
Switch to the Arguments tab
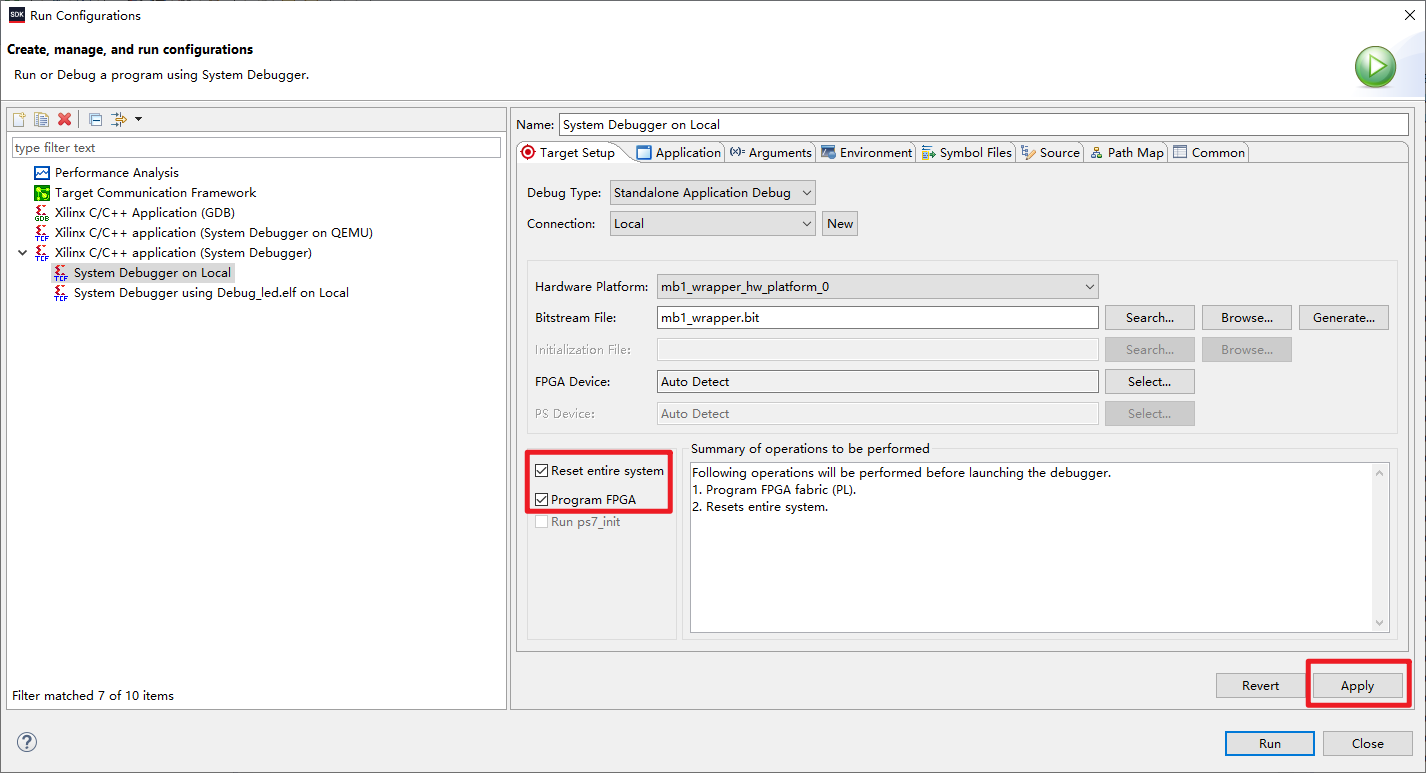[771, 153]
